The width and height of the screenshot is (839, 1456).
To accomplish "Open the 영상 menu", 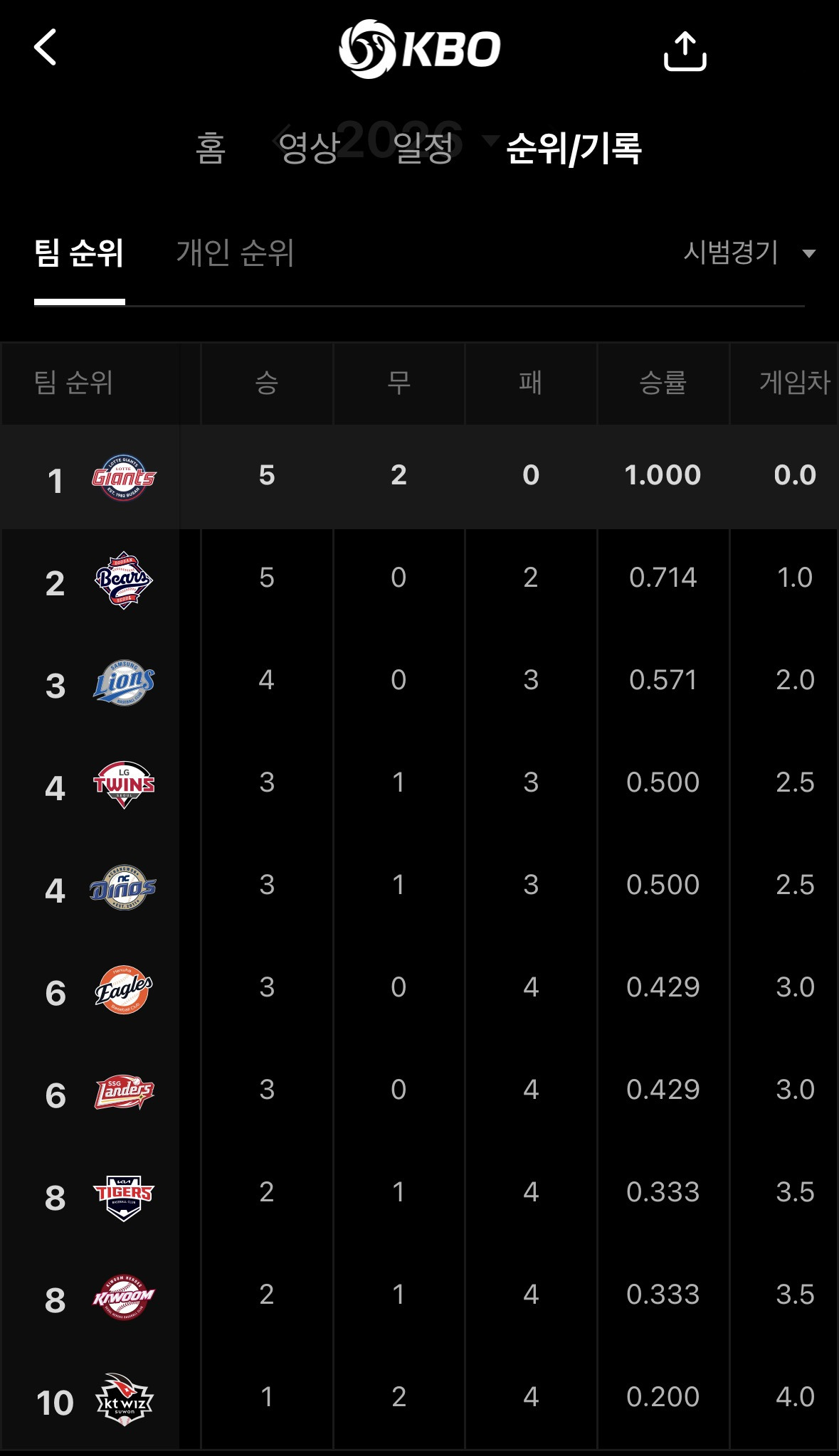I will point(308,149).
